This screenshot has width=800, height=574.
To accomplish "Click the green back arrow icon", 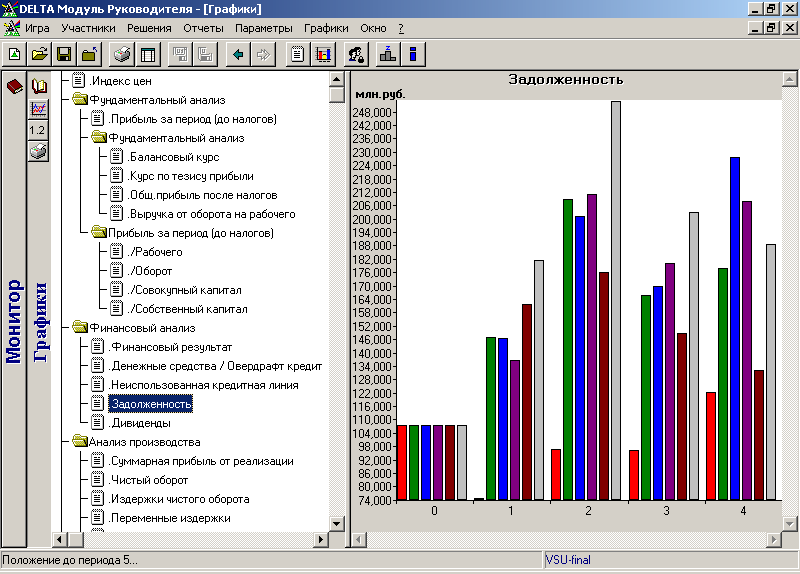I will [x=238, y=54].
